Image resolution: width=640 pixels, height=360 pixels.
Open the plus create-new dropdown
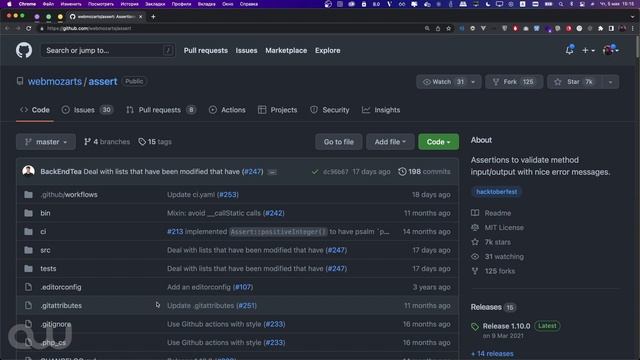[588, 51]
